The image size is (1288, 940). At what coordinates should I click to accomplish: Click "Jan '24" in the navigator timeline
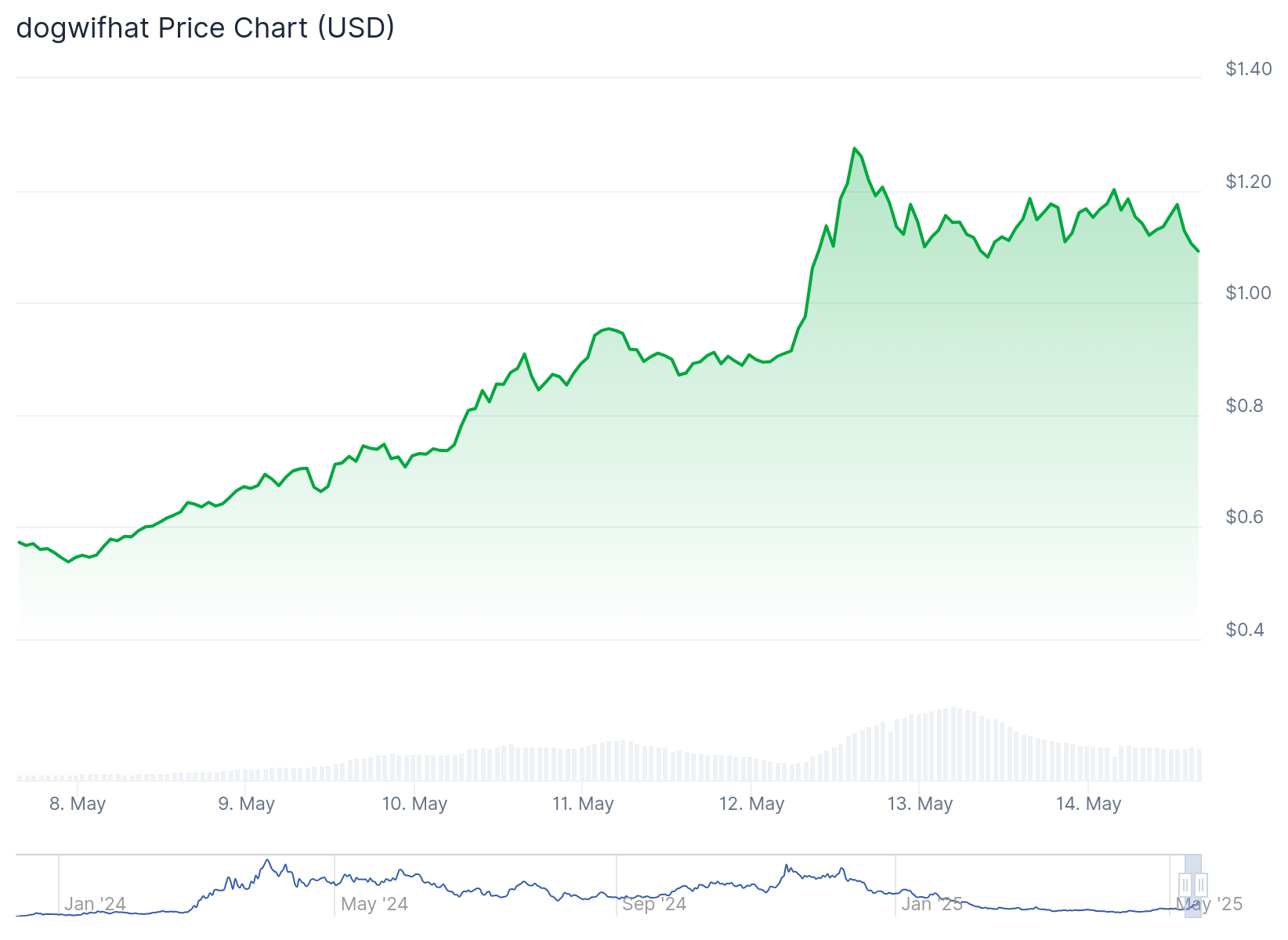(95, 904)
